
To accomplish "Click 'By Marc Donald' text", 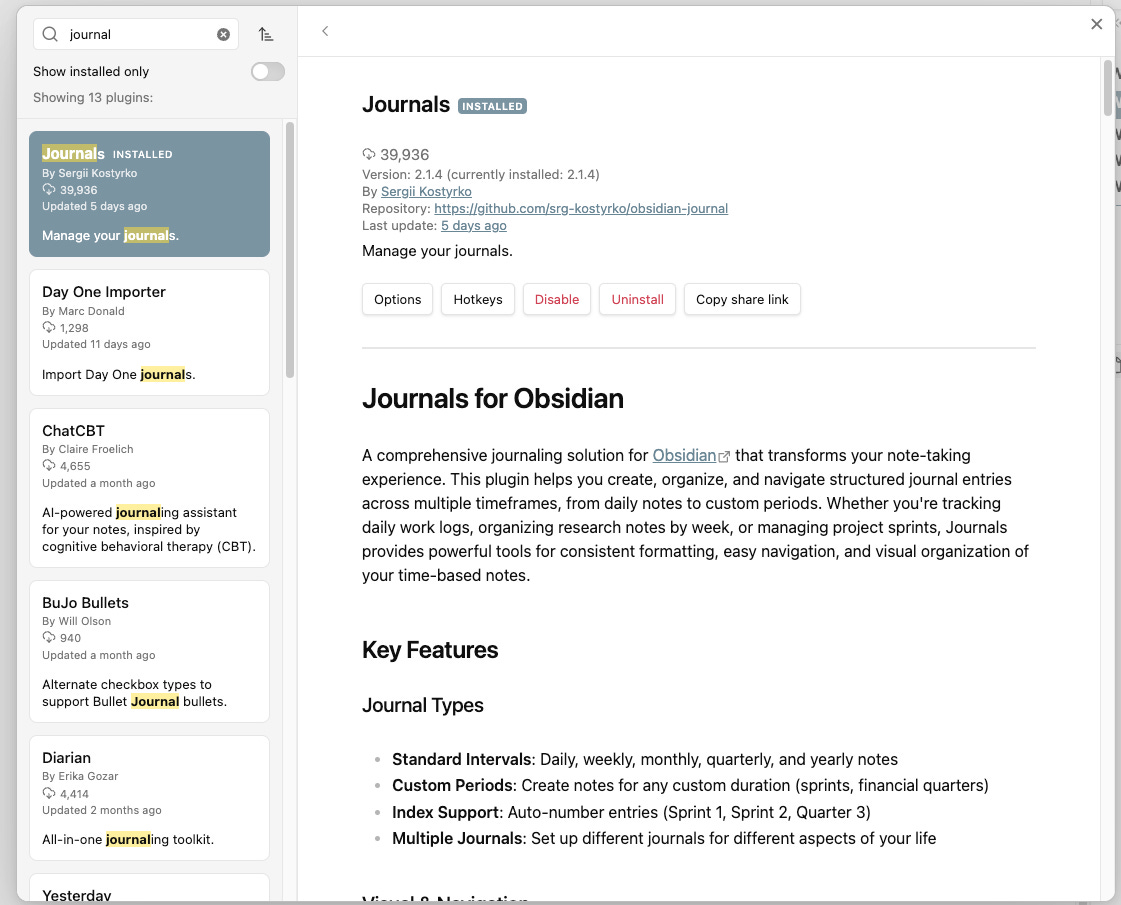I will coord(83,311).
